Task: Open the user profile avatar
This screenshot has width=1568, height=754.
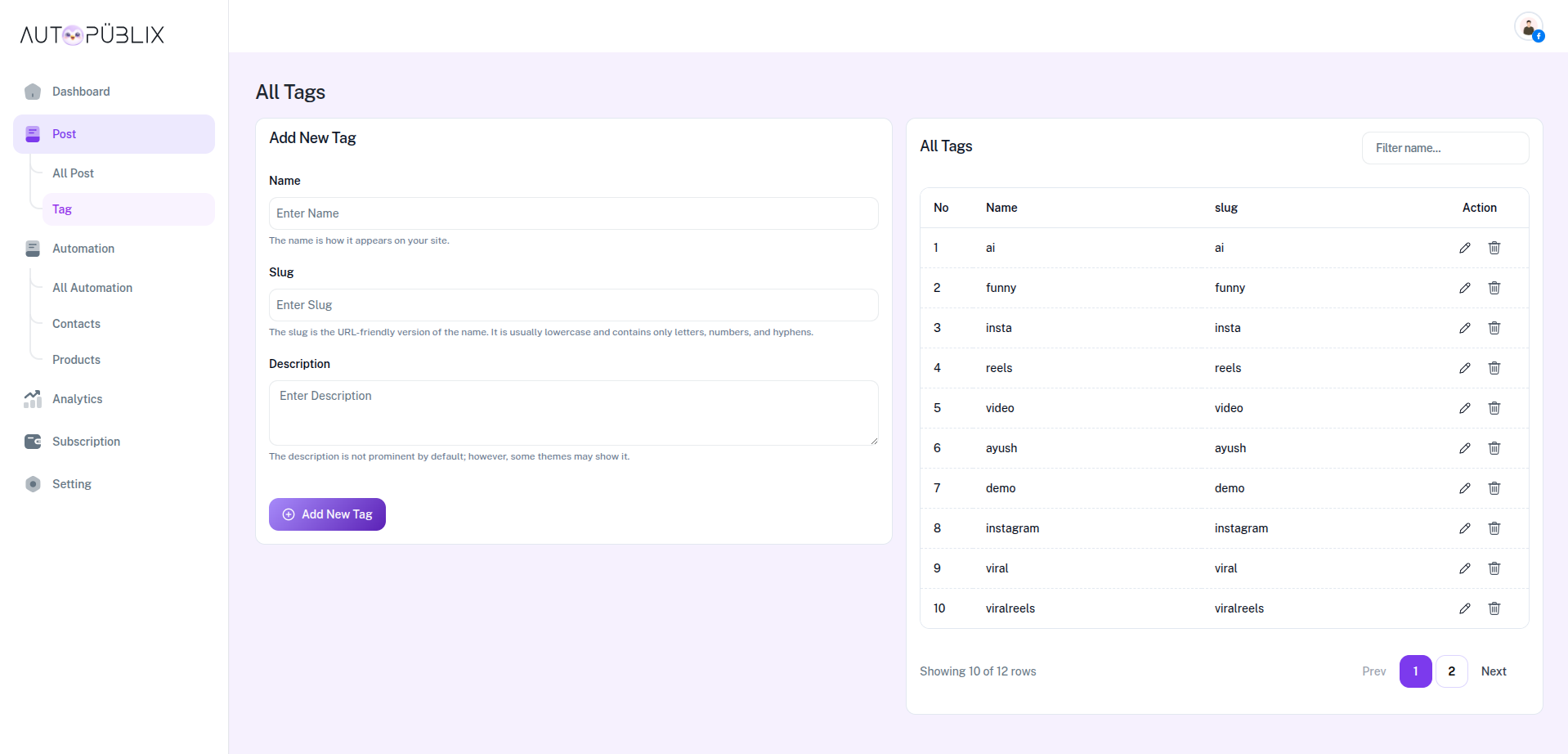Action: pos(1527,27)
